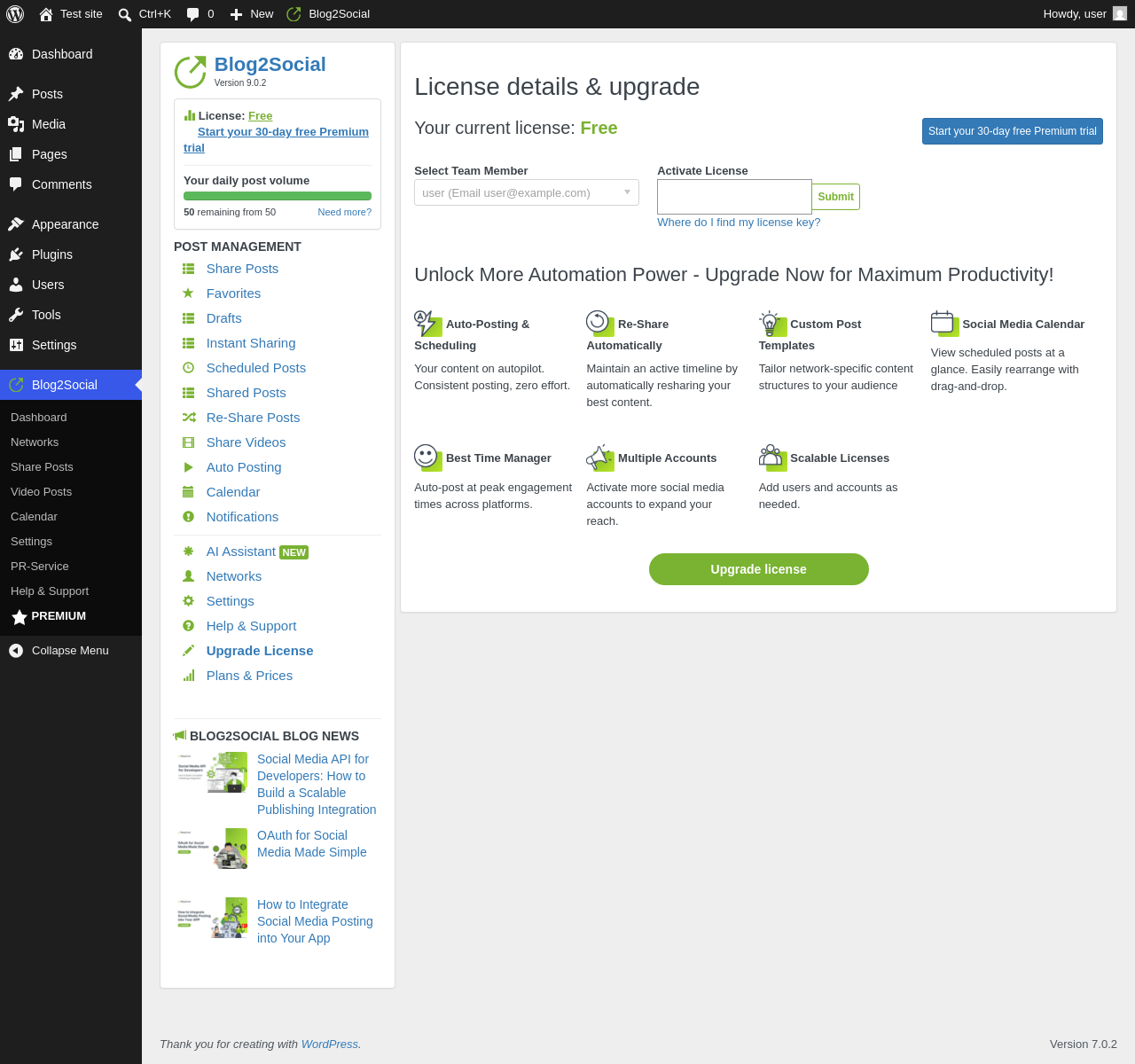Open the Blog2Social menu item in WordPress sidebar

click(71, 385)
